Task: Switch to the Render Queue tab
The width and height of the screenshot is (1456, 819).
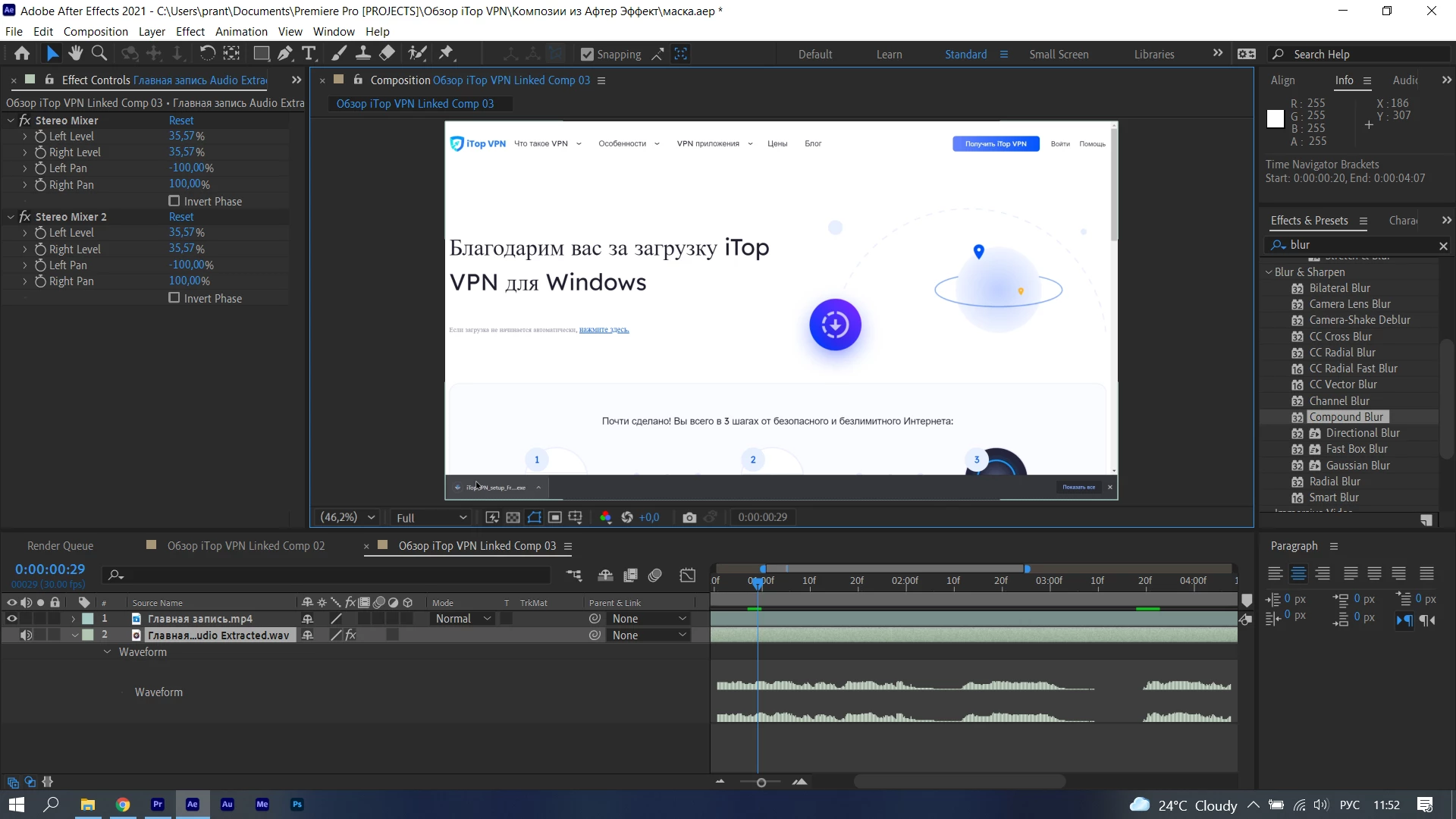Action: tap(60, 546)
